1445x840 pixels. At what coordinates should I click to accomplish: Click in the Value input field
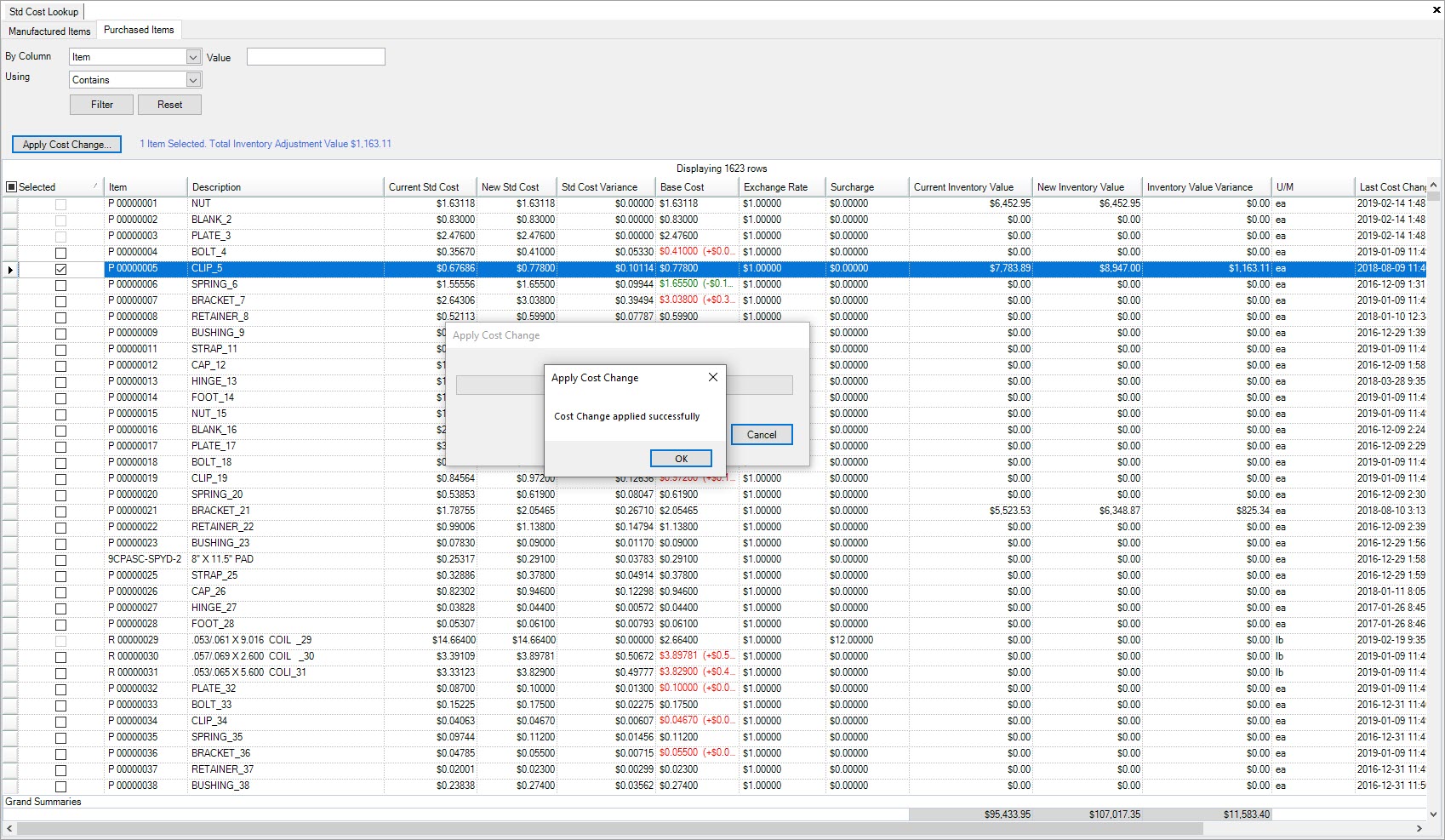click(x=316, y=57)
